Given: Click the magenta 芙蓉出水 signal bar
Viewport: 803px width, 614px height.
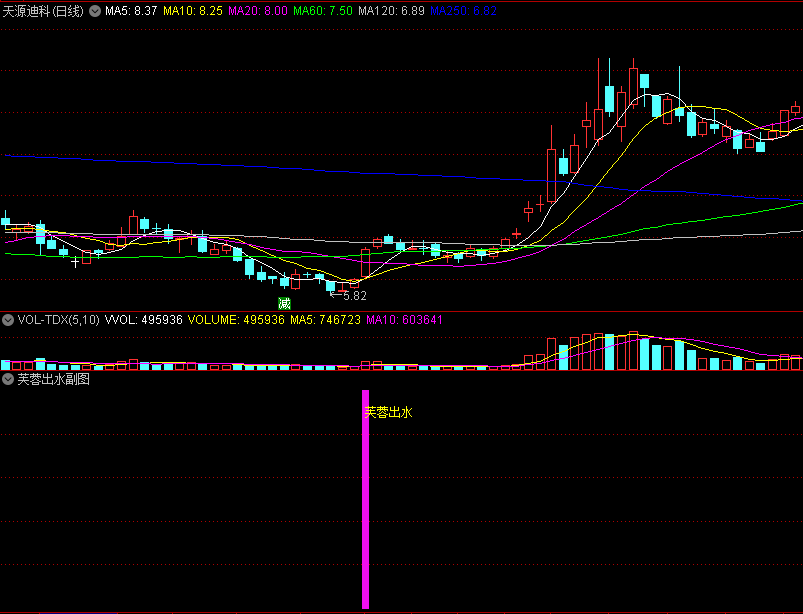Looking at the screenshot, I should tap(365, 499).
